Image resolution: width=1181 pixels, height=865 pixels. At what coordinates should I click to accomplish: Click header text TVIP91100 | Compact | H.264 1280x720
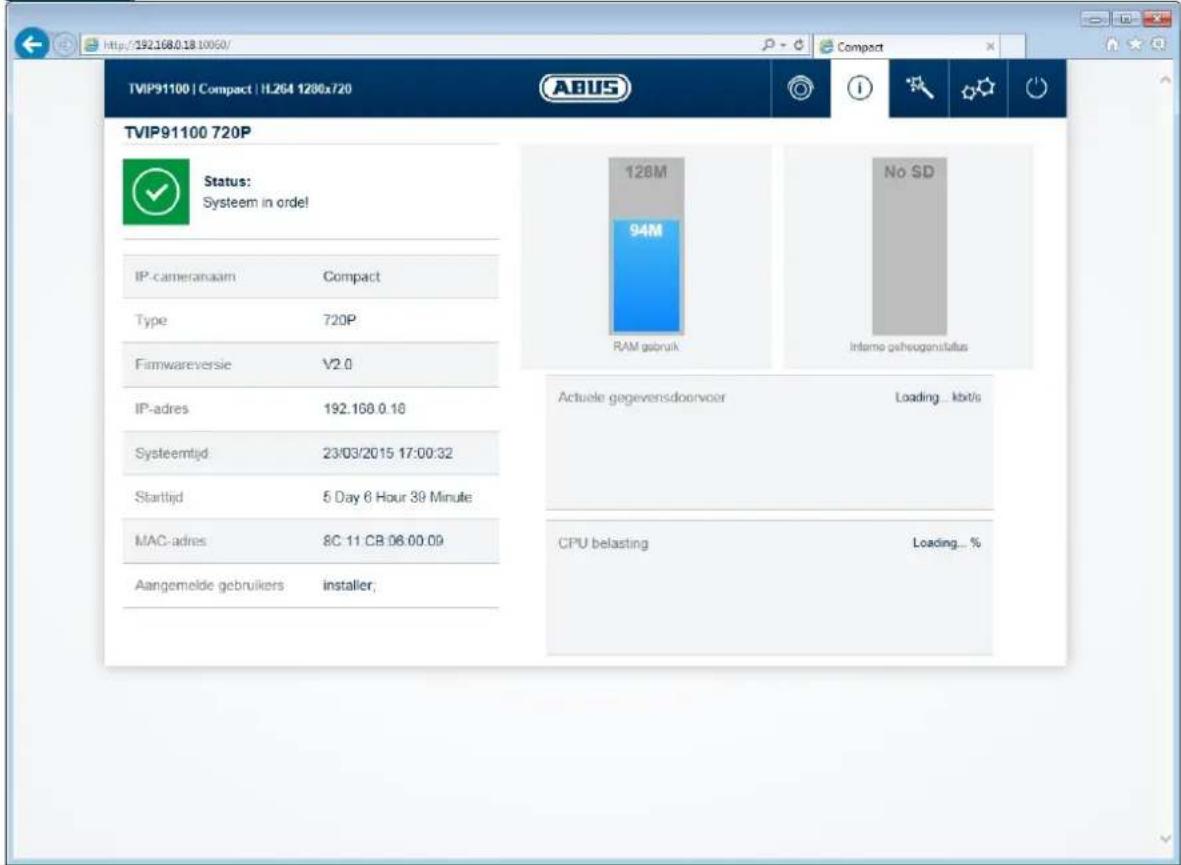240,89
